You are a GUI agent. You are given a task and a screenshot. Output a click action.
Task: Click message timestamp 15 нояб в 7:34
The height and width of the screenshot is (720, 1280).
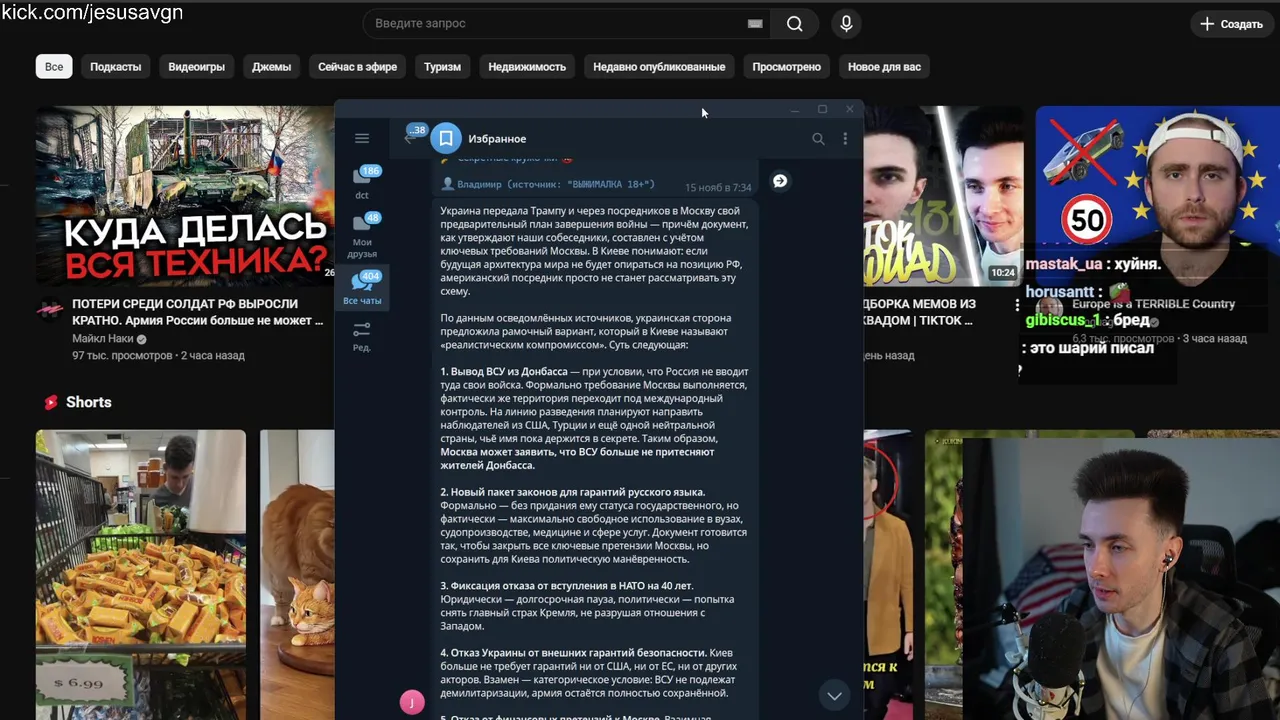[x=718, y=187]
